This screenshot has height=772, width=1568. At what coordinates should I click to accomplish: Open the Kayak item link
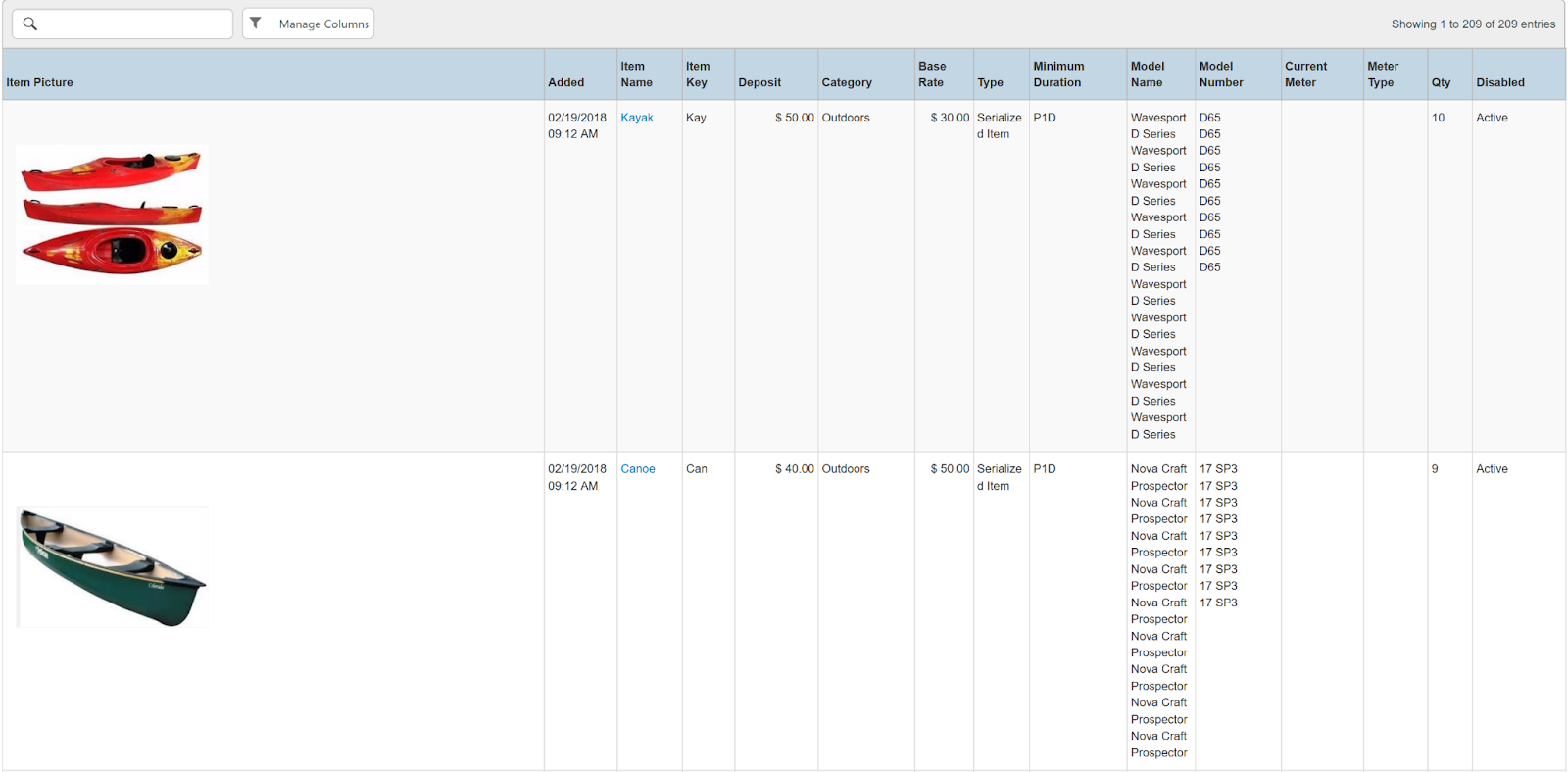point(636,118)
